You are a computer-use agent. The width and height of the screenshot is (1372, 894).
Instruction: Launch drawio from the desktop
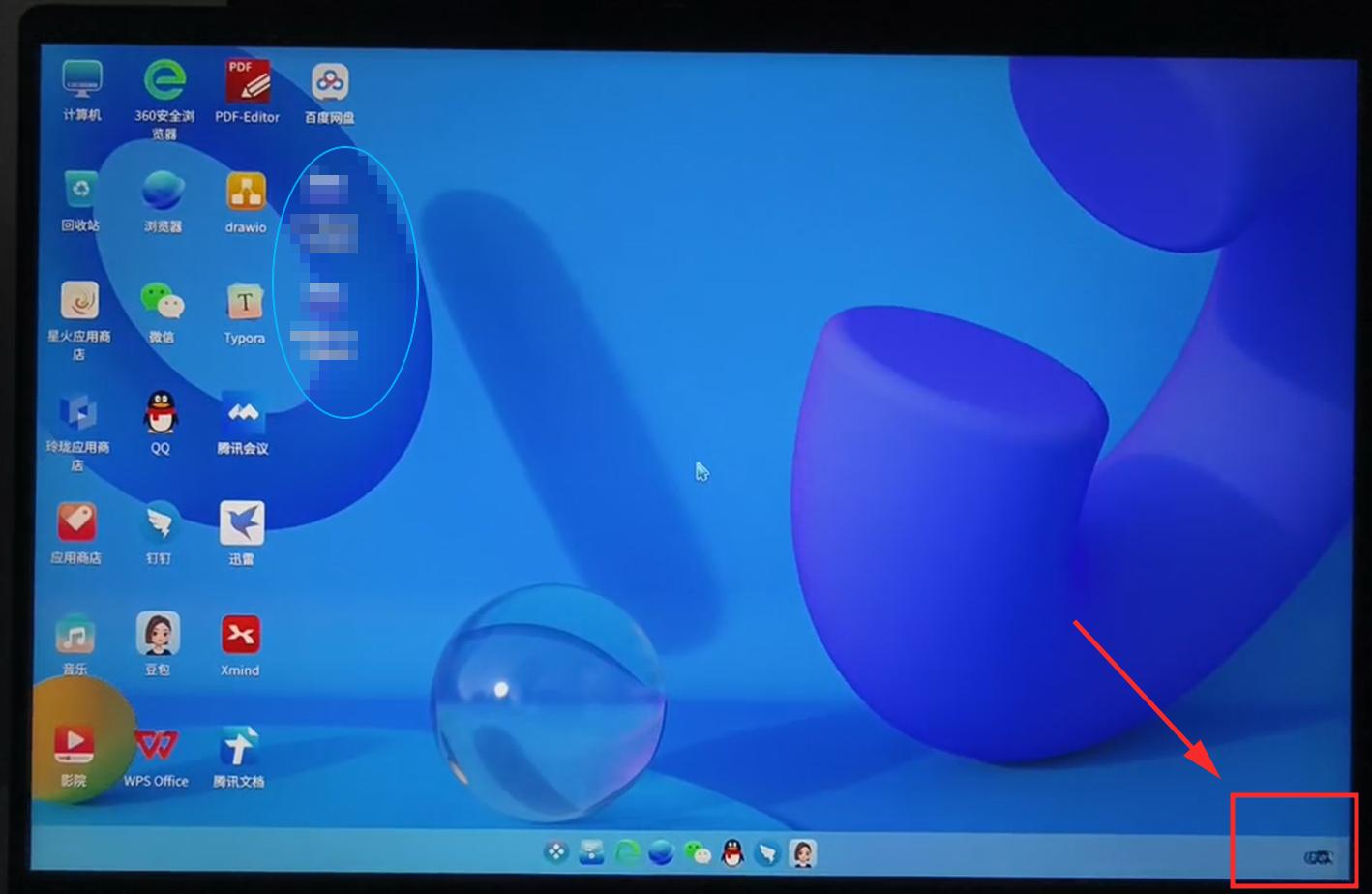(246, 192)
